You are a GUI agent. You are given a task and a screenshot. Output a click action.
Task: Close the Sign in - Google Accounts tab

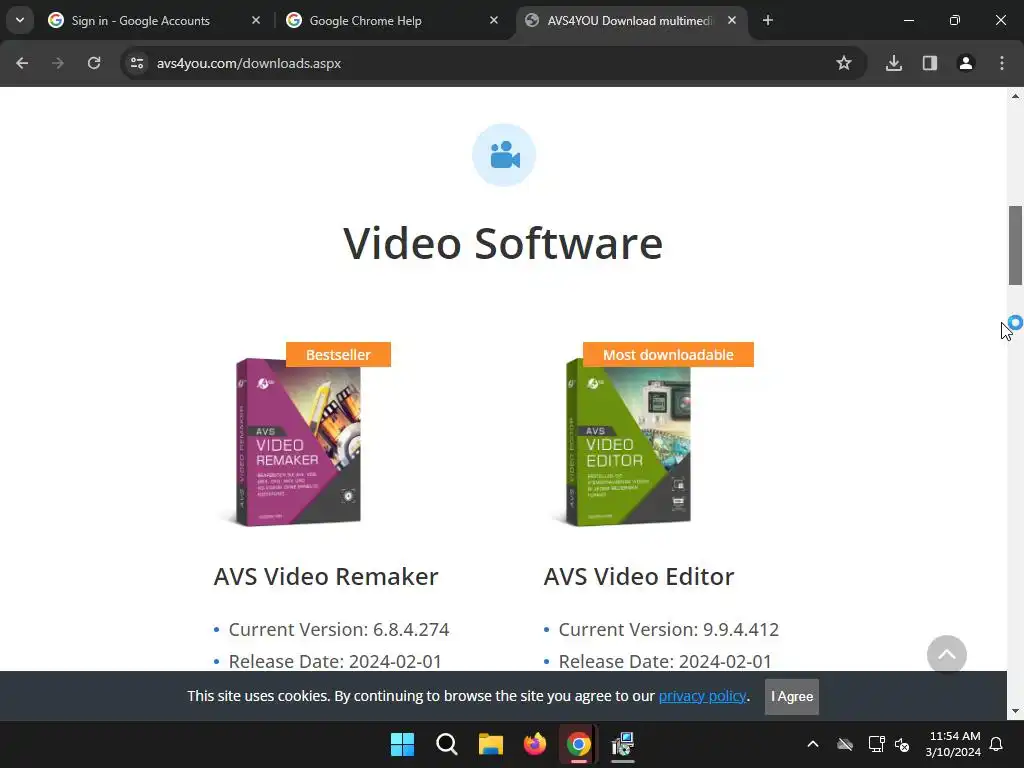coord(256,20)
